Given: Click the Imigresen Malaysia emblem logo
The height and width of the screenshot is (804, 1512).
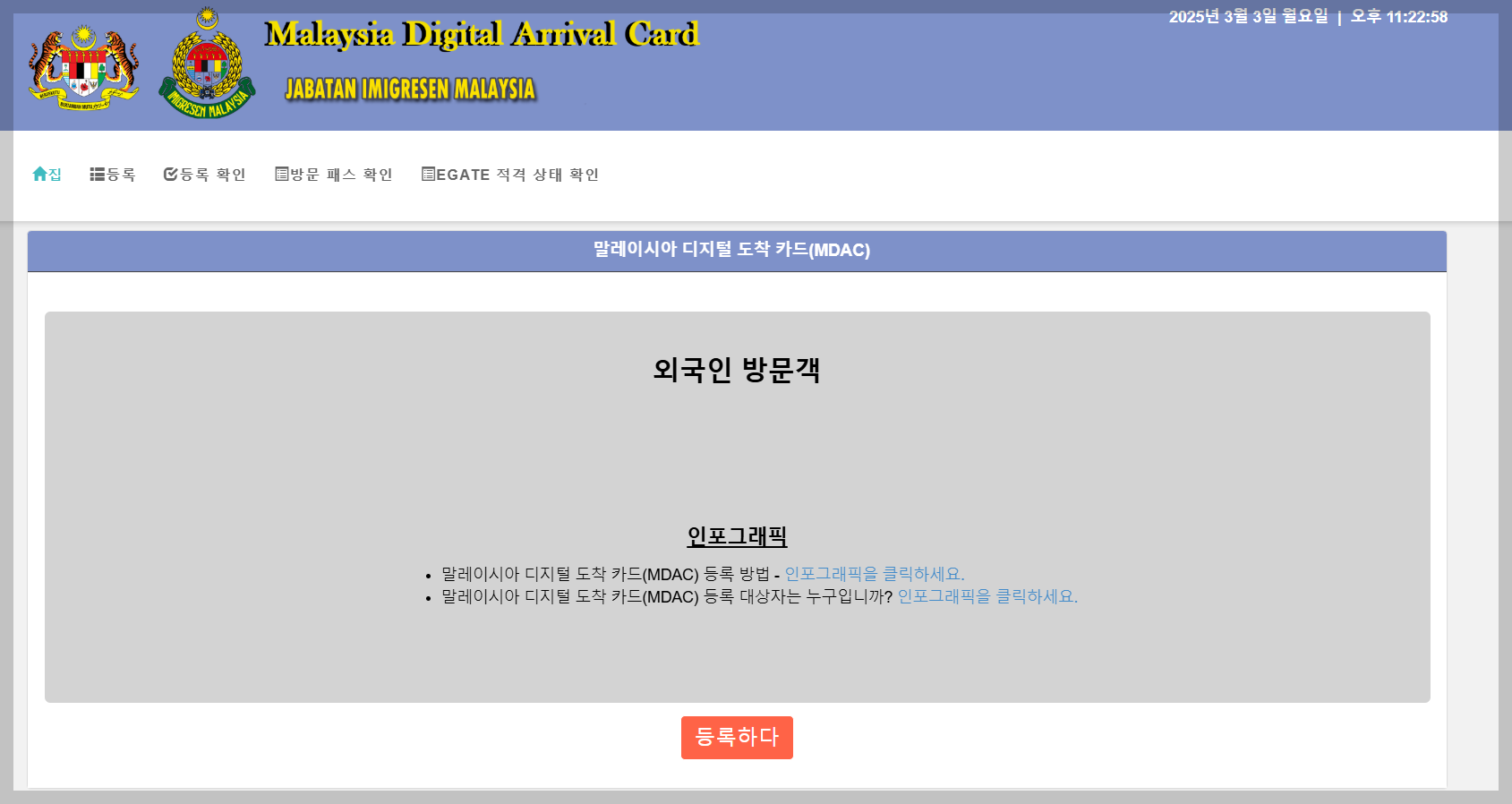Looking at the screenshot, I should [x=207, y=63].
